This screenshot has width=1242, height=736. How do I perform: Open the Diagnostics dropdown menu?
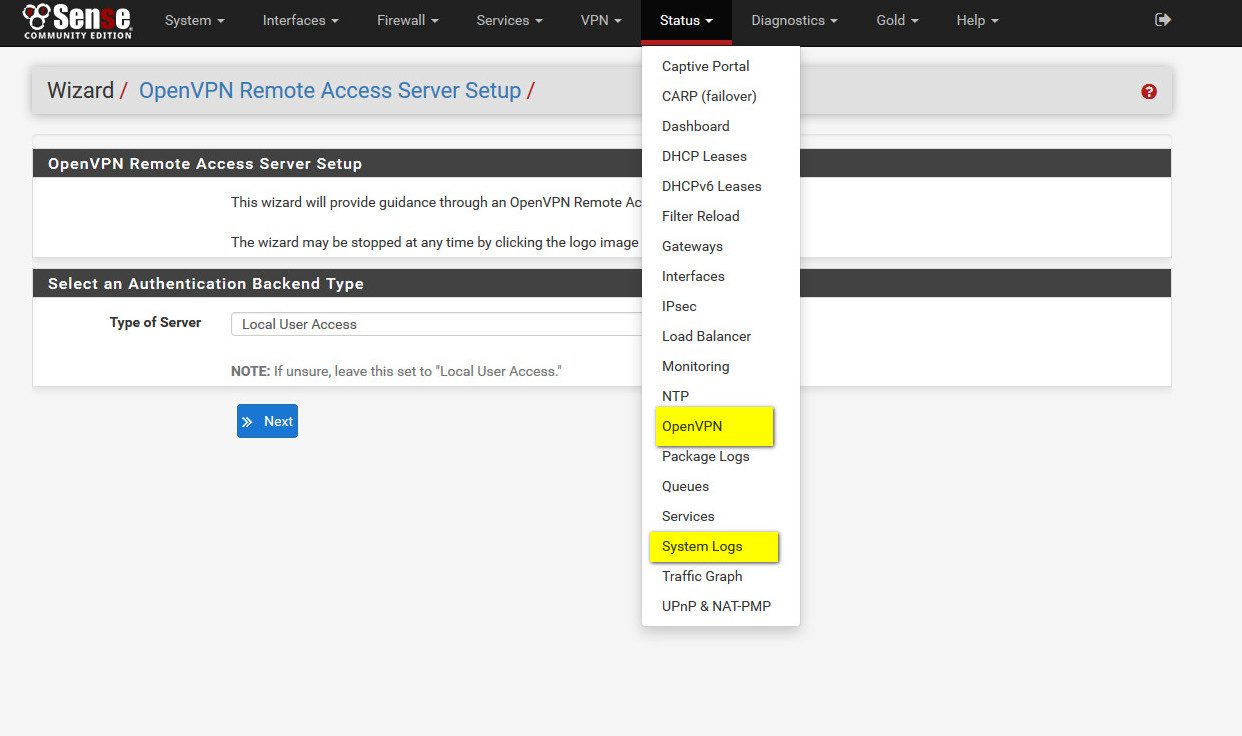click(794, 20)
